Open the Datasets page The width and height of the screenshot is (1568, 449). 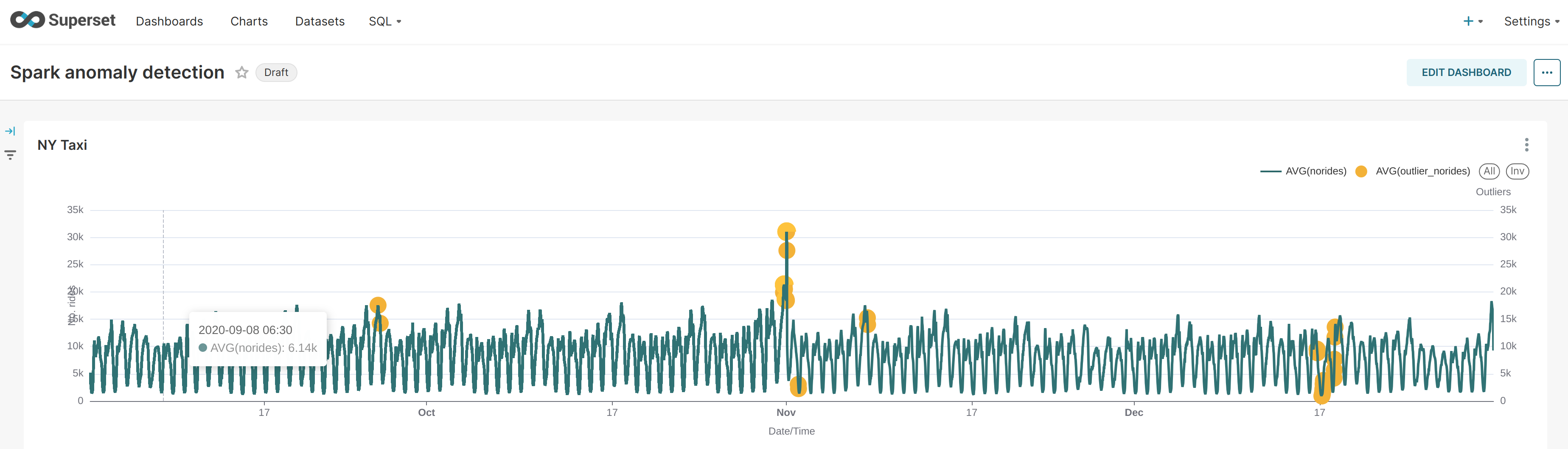[x=320, y=21]
